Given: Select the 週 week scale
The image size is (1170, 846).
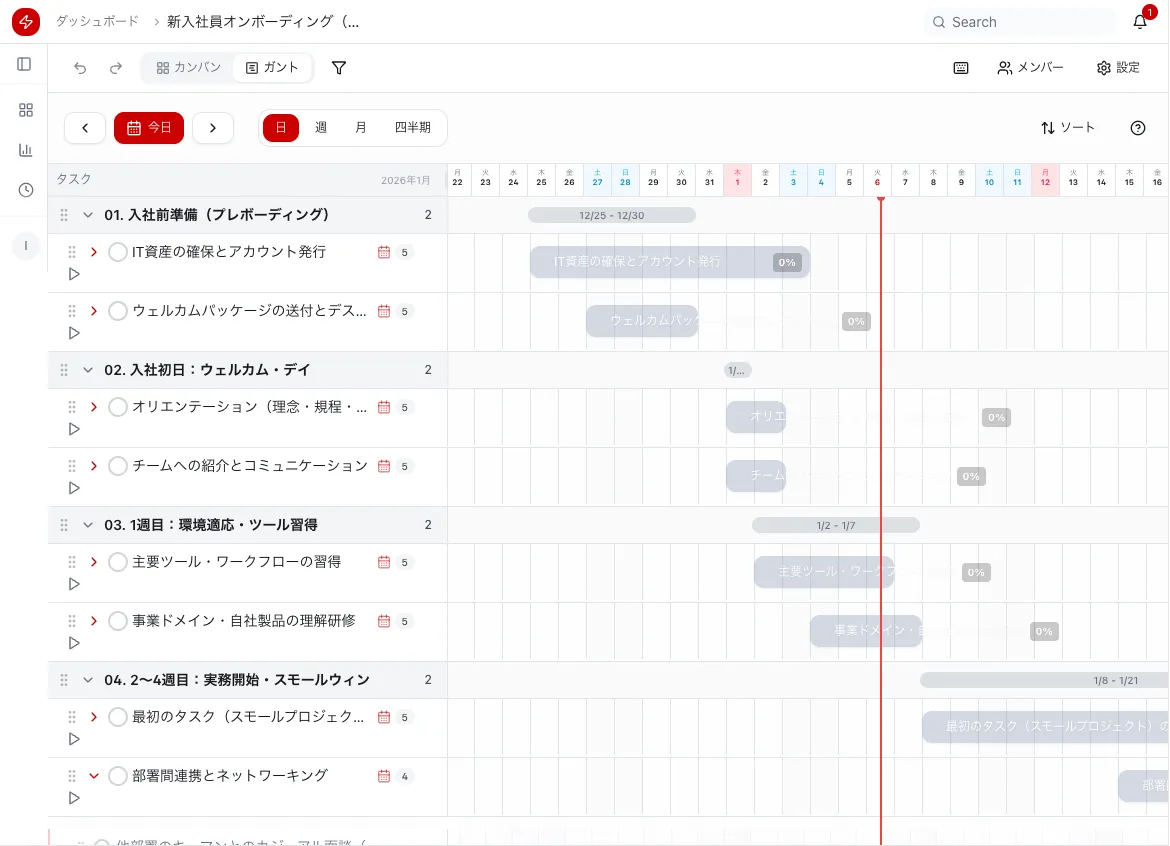Looking at the screenshot, I should point(321,128).
